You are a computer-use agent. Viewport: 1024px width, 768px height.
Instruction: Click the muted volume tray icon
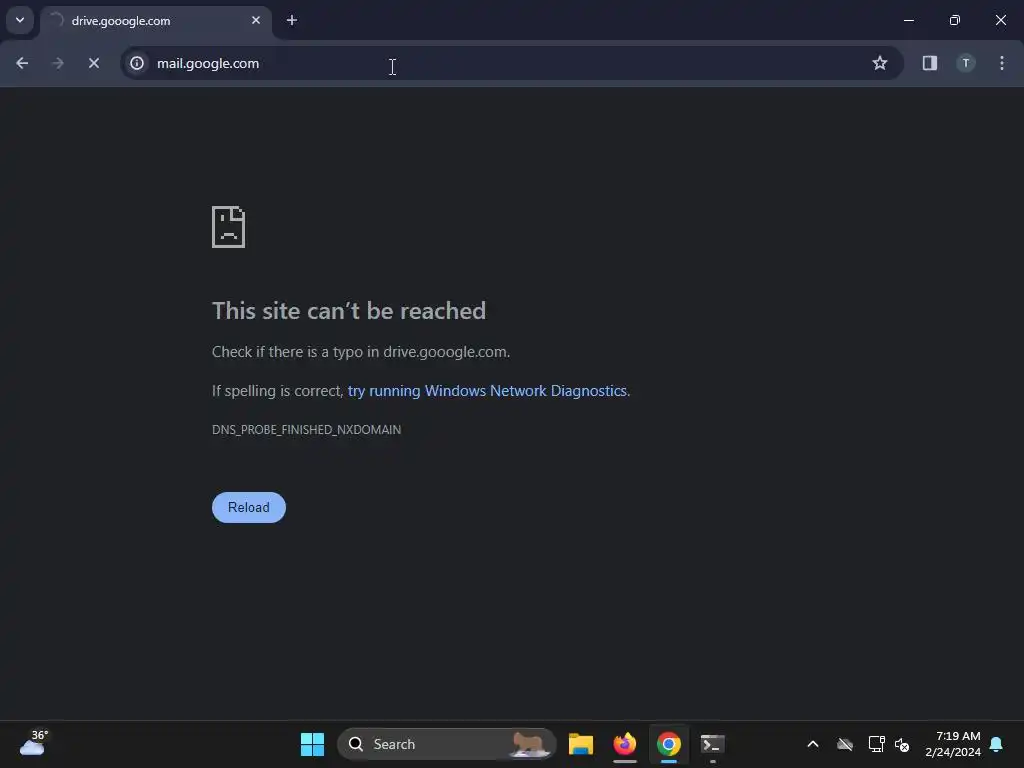point(902,744)
